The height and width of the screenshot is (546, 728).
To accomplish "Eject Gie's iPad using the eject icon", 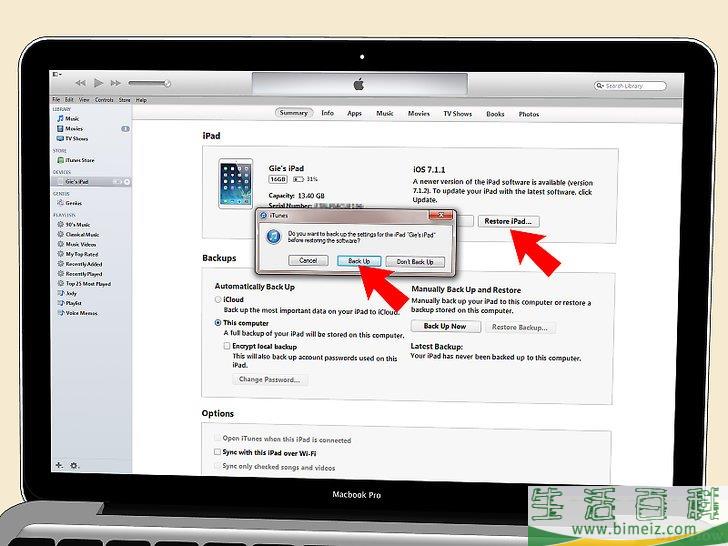I will [127, 182].
